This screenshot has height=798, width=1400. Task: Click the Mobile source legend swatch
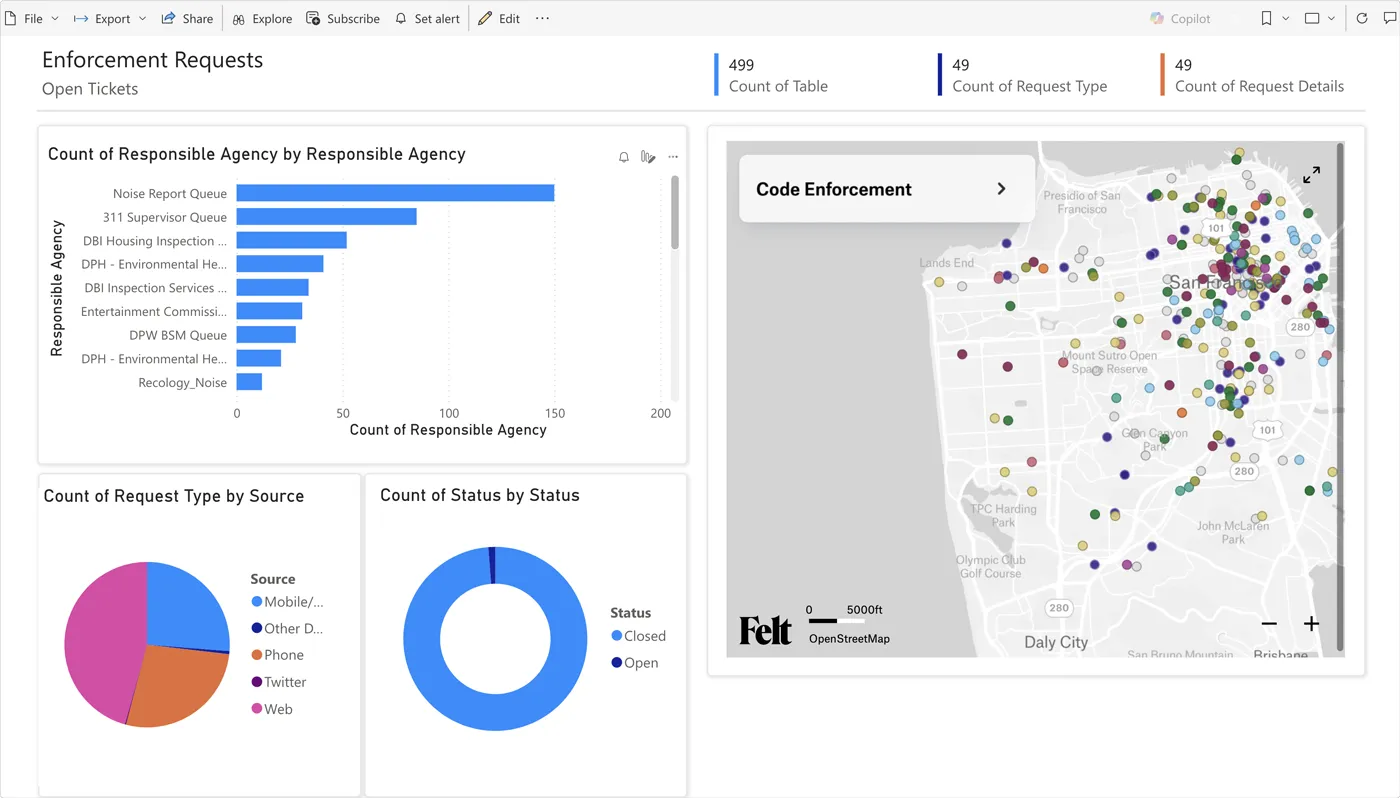(x=257, y=602)
